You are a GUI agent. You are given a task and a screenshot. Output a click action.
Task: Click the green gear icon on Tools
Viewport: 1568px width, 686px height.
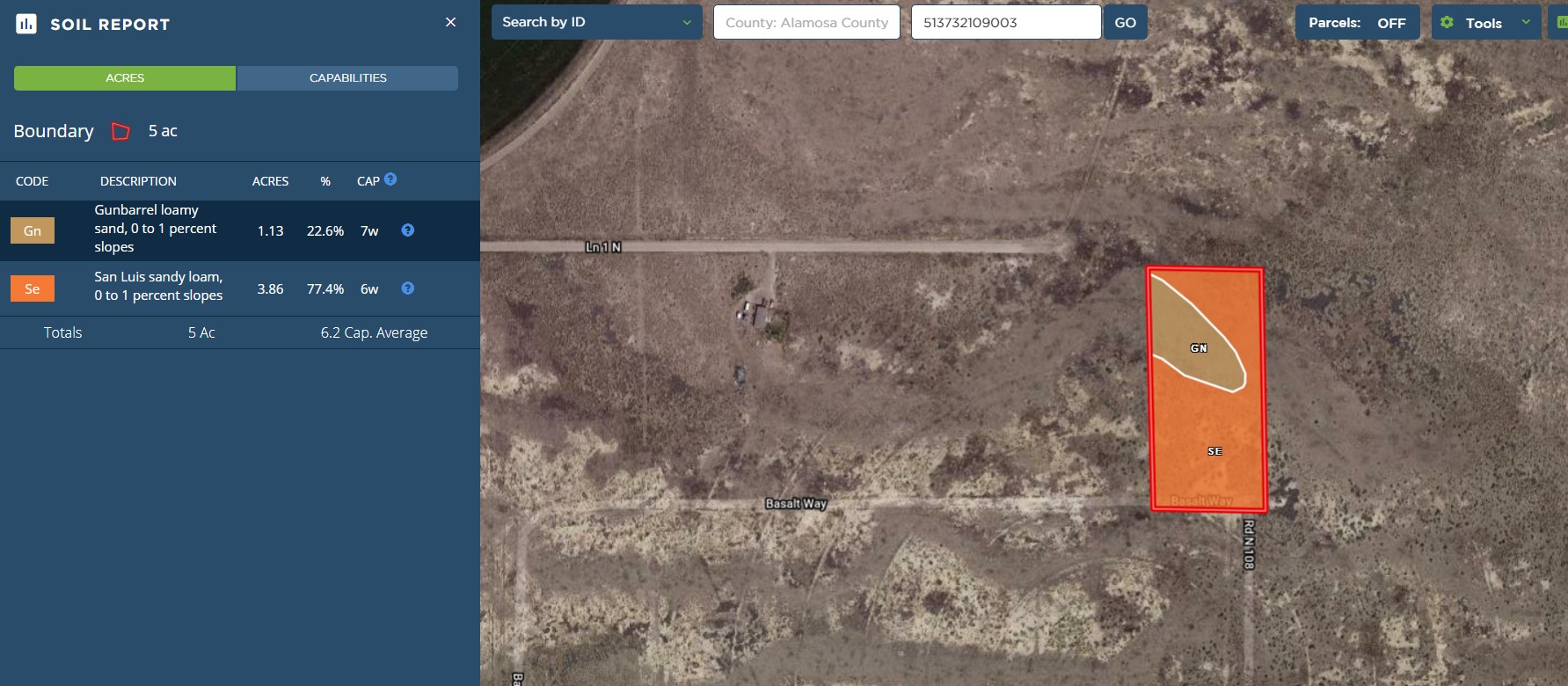(1447, 23)
